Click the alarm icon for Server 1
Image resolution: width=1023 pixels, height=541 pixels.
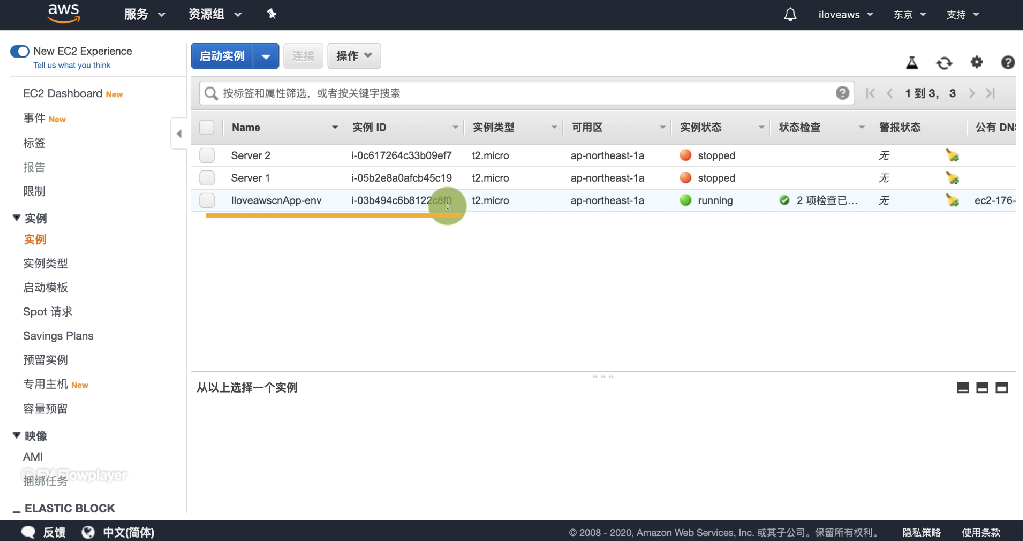[x=953, y=178]
